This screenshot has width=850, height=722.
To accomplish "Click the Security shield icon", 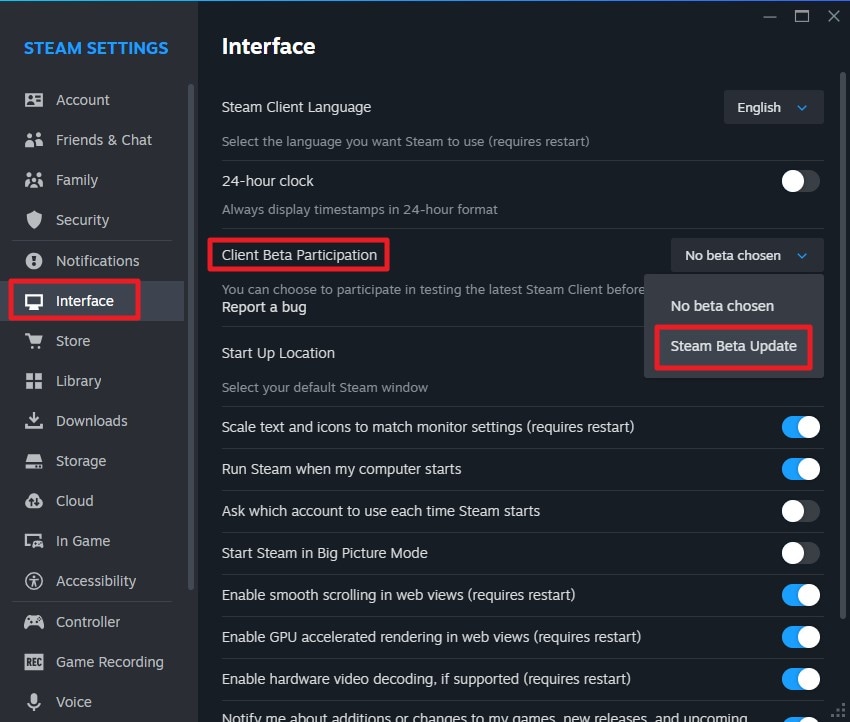I will click(x=34, y=220).
